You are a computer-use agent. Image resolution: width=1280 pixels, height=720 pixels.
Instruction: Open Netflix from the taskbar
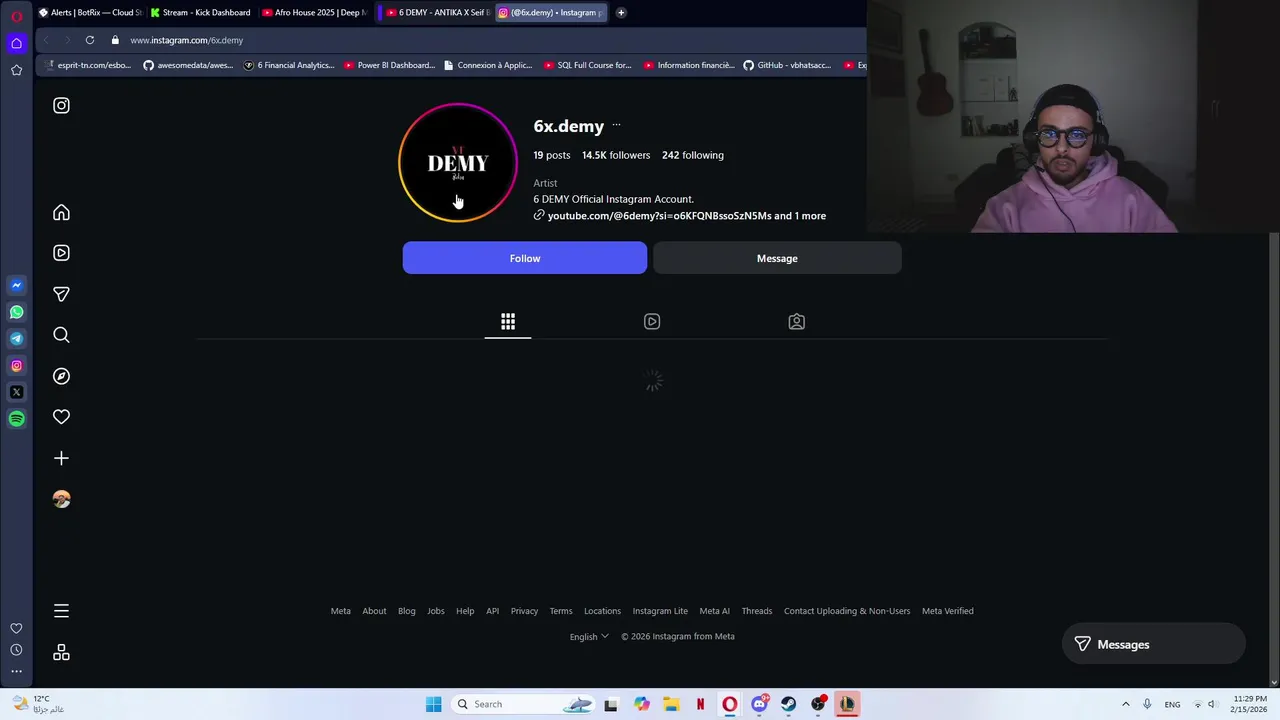pyautogui.click(x=700, y=704)
